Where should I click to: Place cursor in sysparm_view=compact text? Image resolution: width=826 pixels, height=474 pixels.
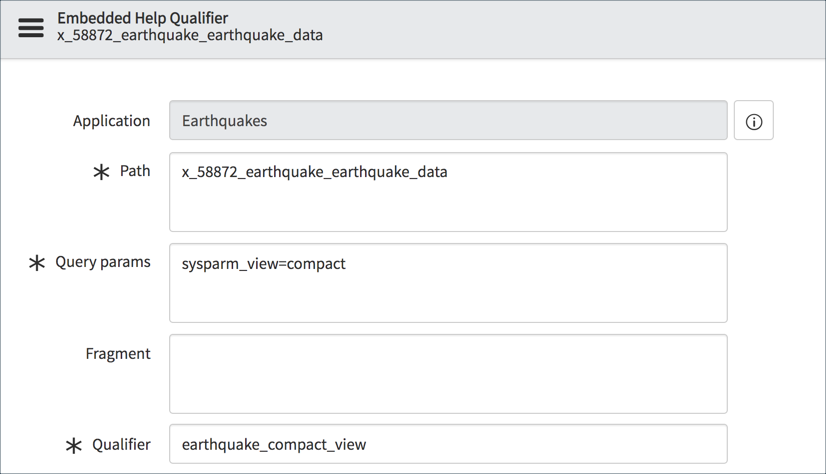point(263,264)
